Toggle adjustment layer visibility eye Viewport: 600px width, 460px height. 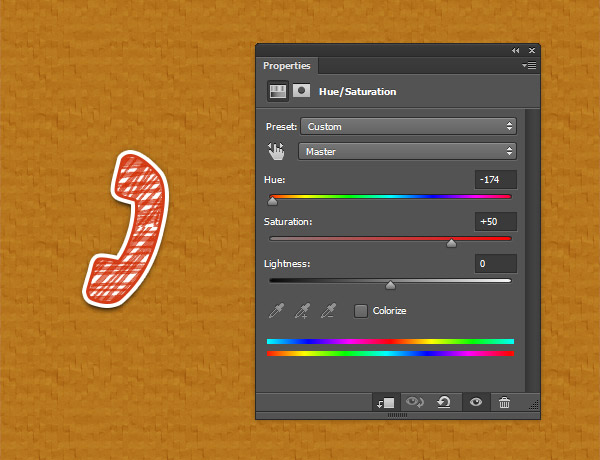pyautogui.click(x=476, y=402)
